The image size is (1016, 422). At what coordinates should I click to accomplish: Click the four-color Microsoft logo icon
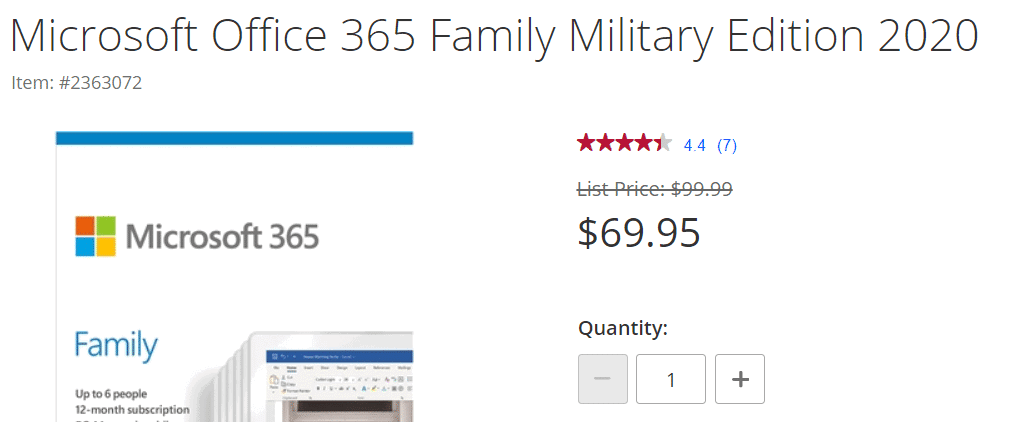coord(96,236)
